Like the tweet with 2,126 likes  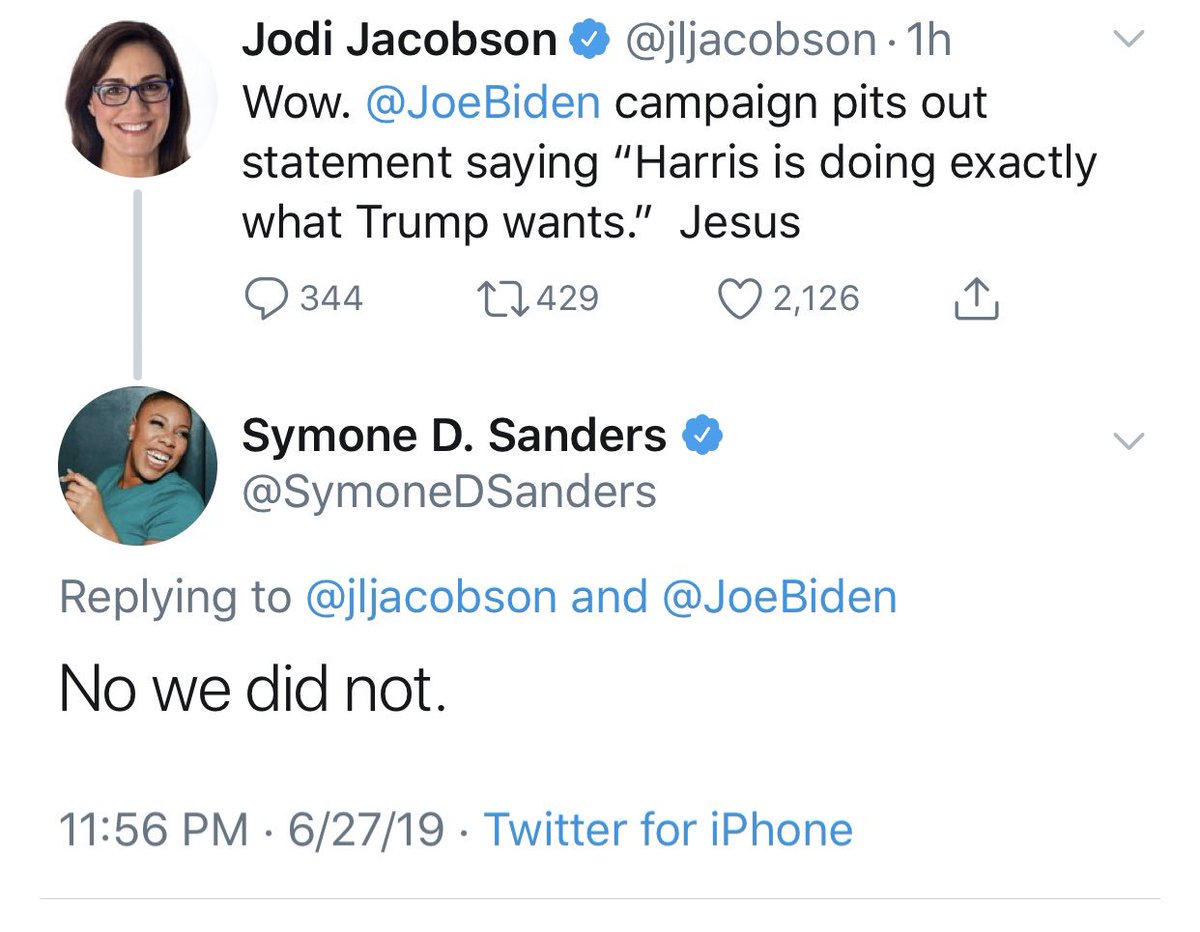click(740, 298)
